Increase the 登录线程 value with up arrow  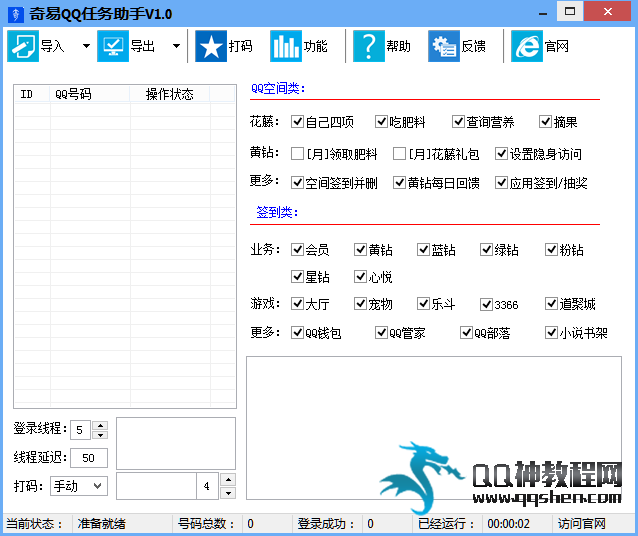[x=100, y=425]
